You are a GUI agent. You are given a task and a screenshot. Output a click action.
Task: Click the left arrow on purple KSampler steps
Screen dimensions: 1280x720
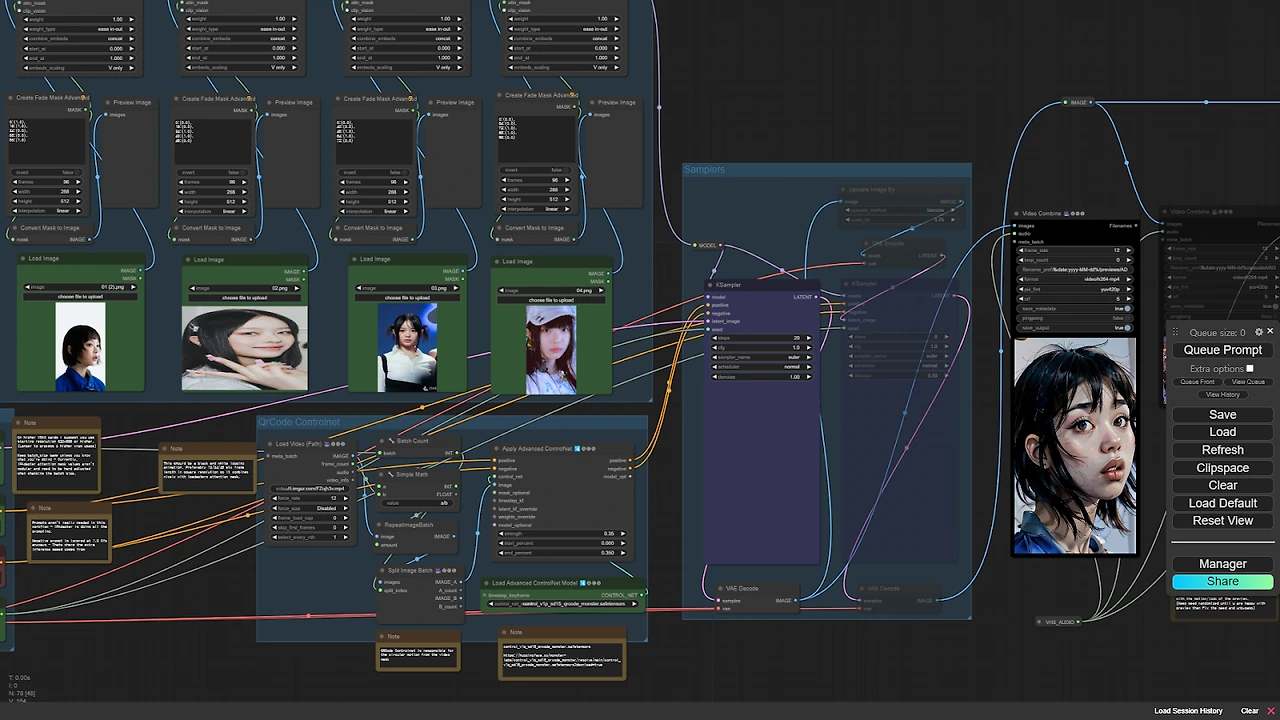point(717,338)
